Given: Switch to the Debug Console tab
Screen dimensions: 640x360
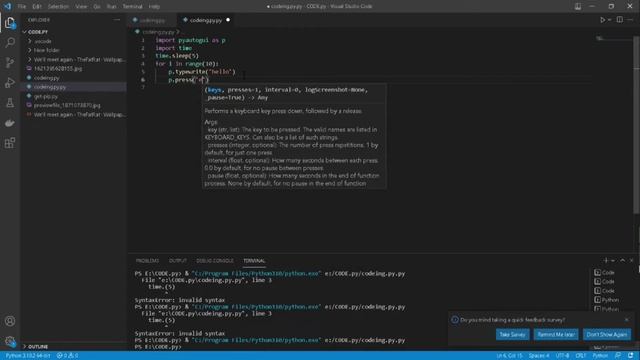Looking at the screenshot, I should [x=215, y=261].
